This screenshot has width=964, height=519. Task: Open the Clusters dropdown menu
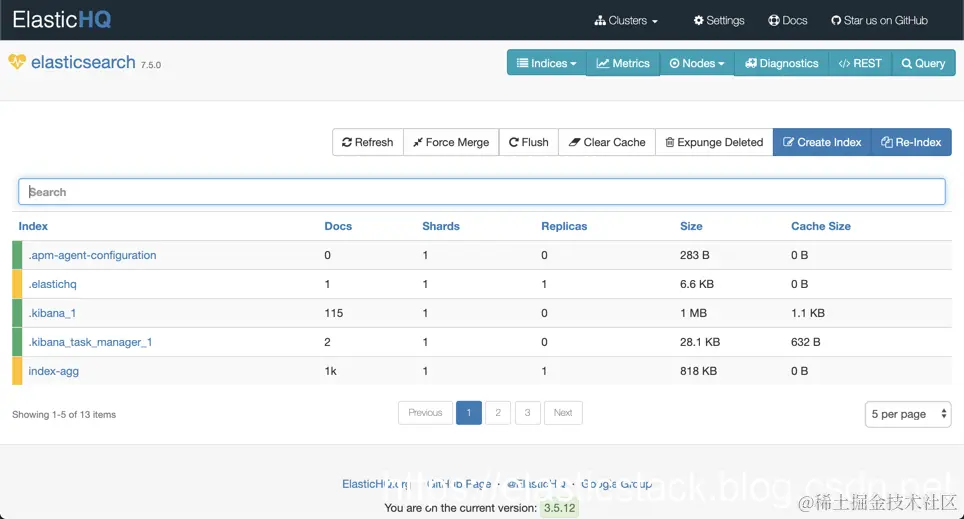pyautogui.click(x=626, y=20)
